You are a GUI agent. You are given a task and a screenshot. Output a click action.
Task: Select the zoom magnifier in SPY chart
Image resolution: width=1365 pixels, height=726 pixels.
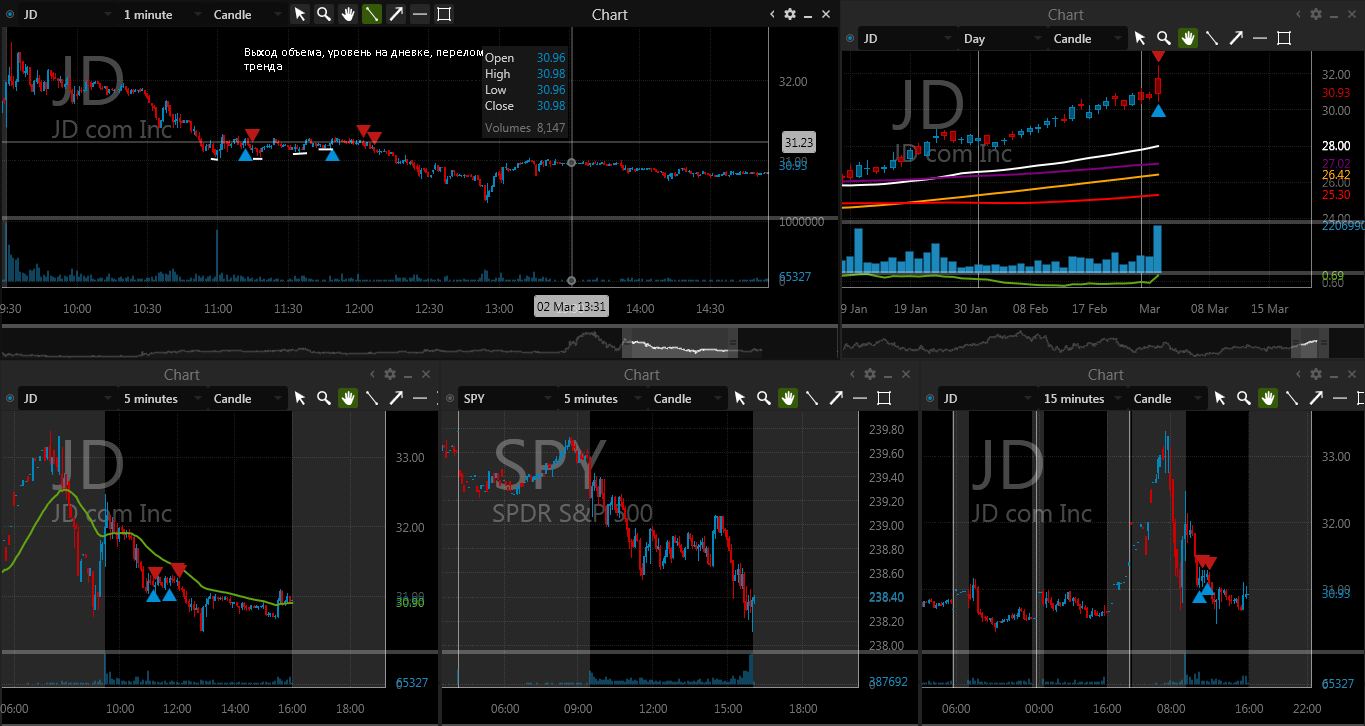[764, 398]
